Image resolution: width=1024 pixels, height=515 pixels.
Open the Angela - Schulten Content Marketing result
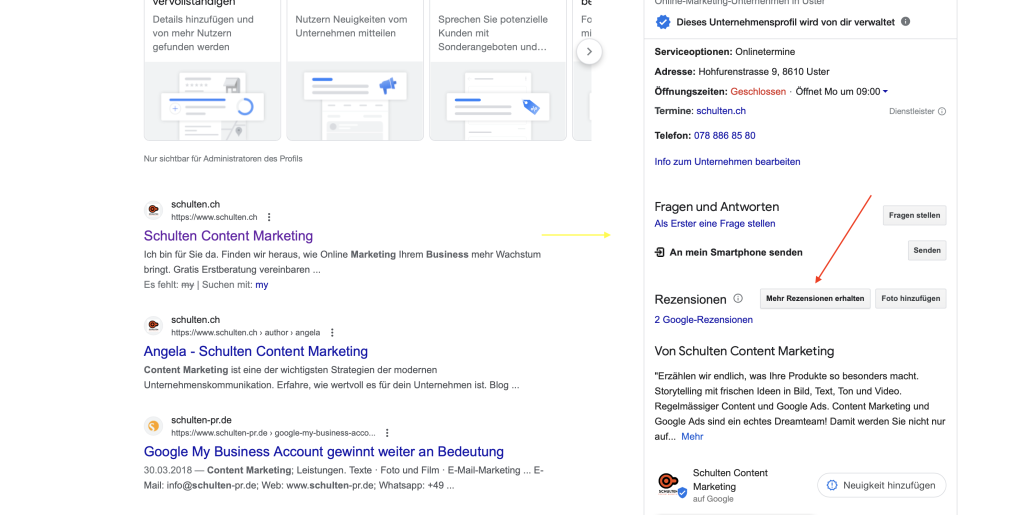tap(256, 351)
